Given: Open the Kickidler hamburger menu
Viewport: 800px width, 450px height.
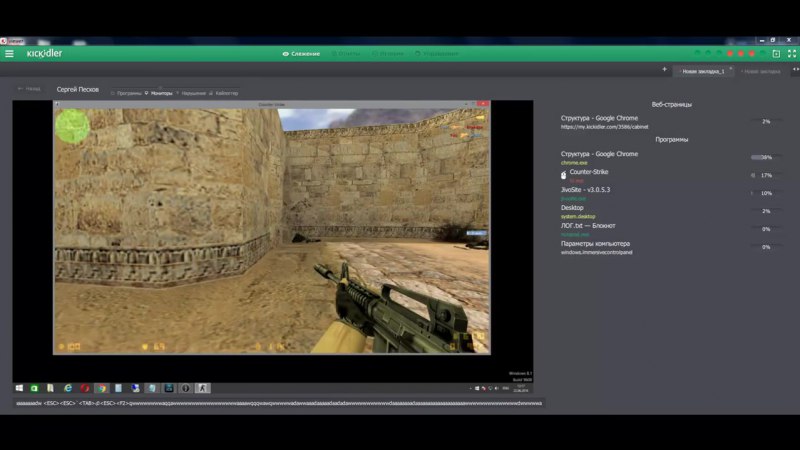Looking at the screenshot, I should [9, 53].
